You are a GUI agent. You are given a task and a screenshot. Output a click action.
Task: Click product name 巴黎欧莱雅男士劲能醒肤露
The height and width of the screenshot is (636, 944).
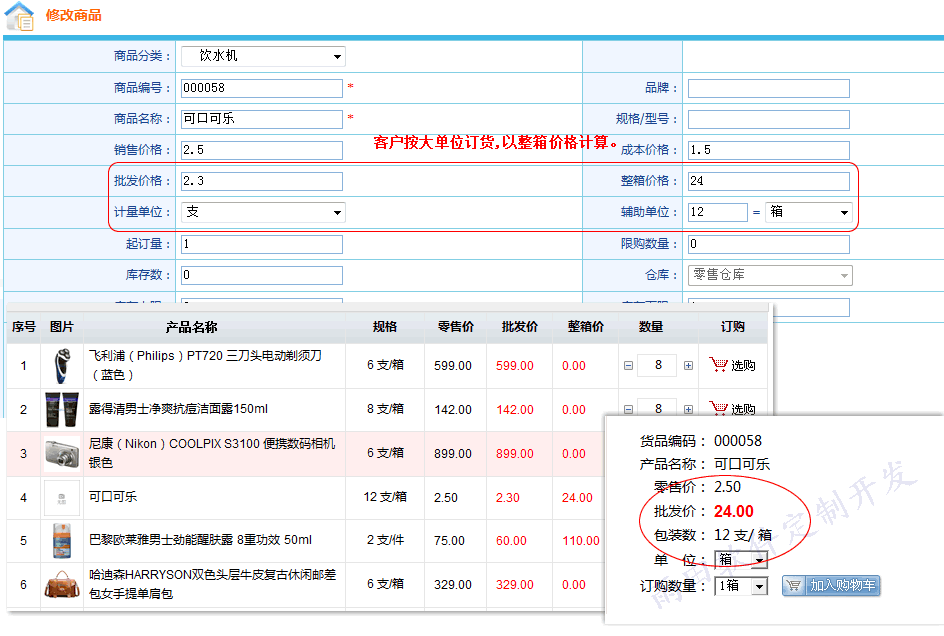[x=200, y=540]
